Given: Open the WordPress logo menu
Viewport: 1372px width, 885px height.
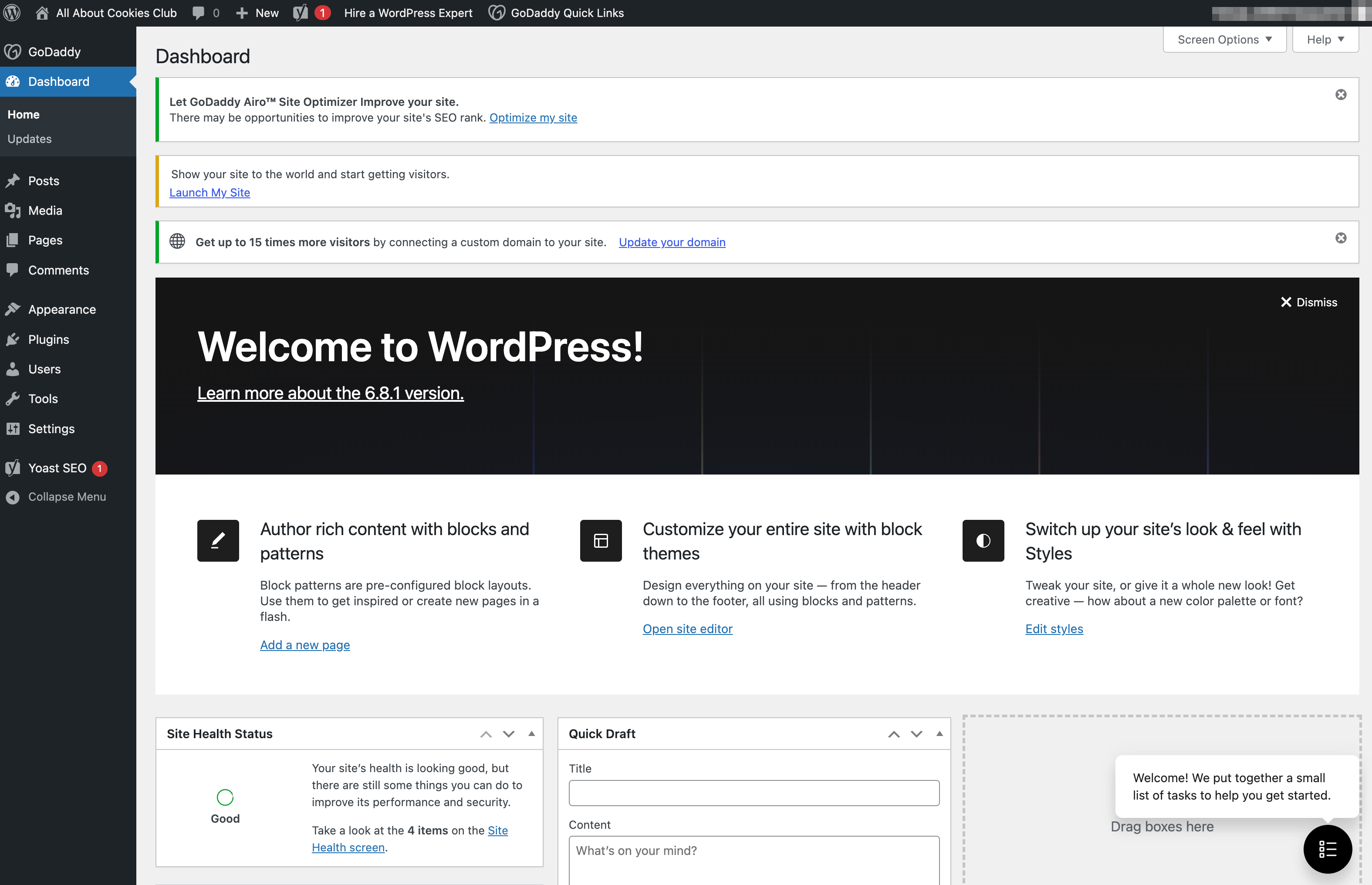Looking at the screenshot, I should [x=12, y=13].
